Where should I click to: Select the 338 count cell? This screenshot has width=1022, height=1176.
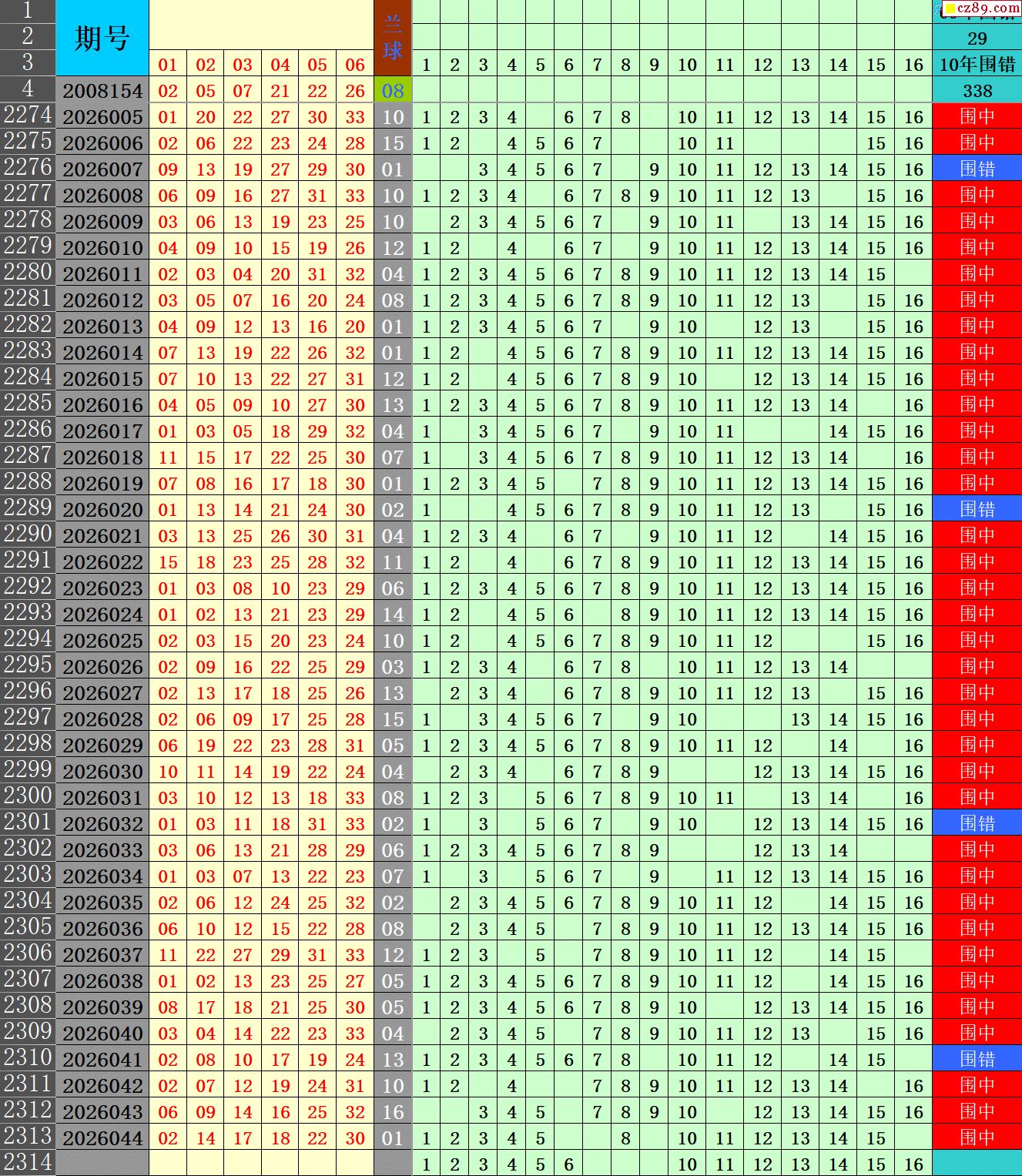tap(977, 91)
